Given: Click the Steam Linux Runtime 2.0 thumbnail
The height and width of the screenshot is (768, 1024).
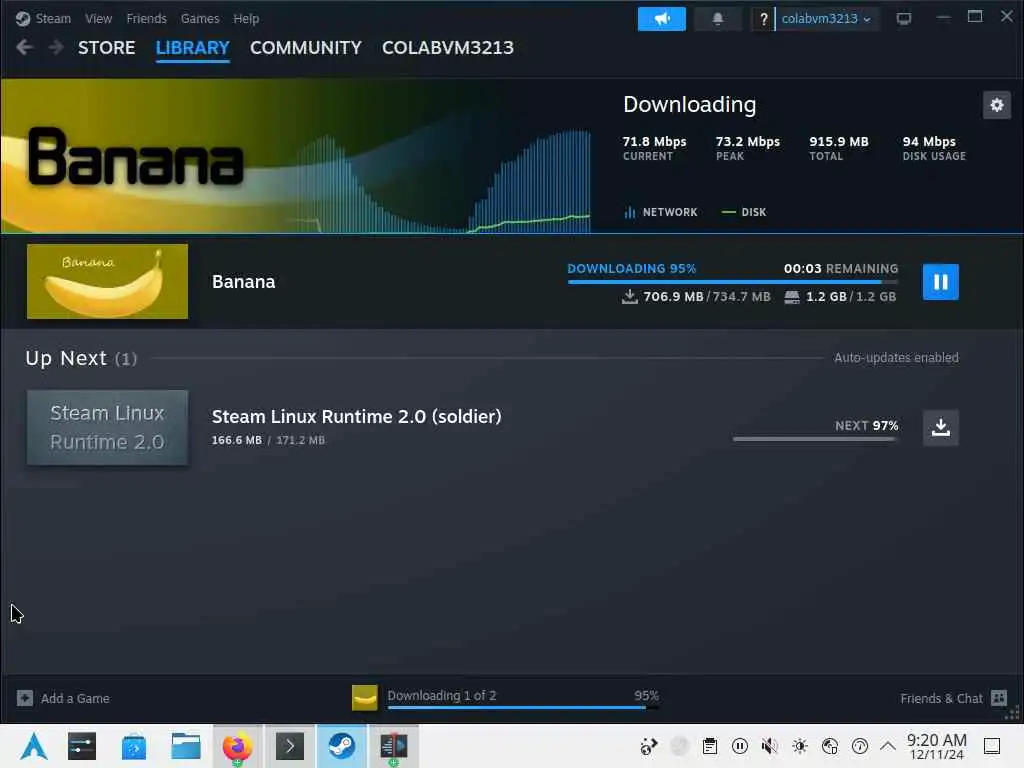Looking at the screenshot, I should click(x=108, y=428).
